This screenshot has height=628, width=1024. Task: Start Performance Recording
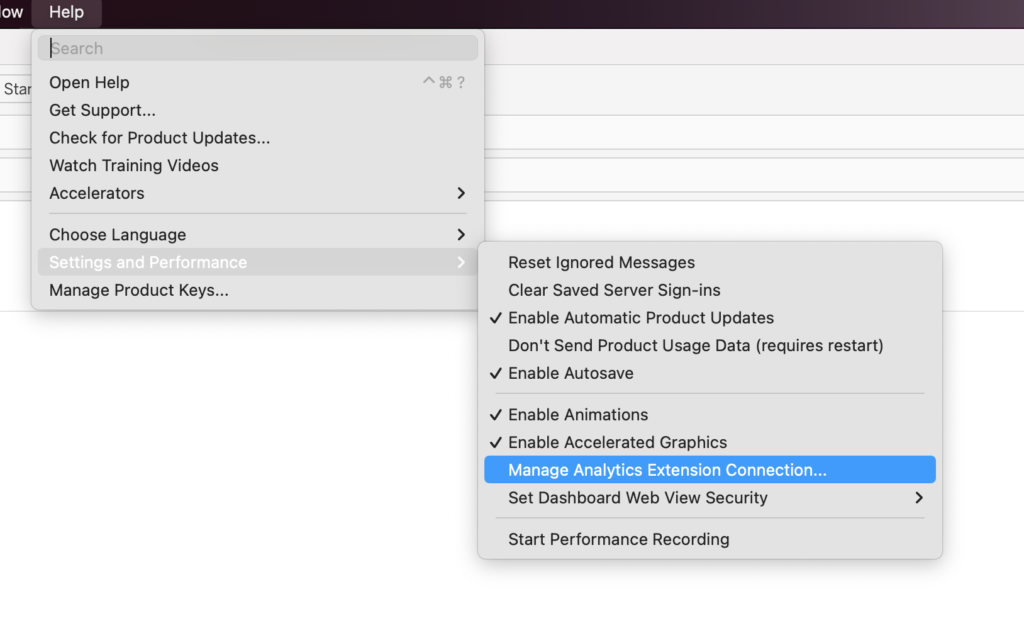coord(618,539)
